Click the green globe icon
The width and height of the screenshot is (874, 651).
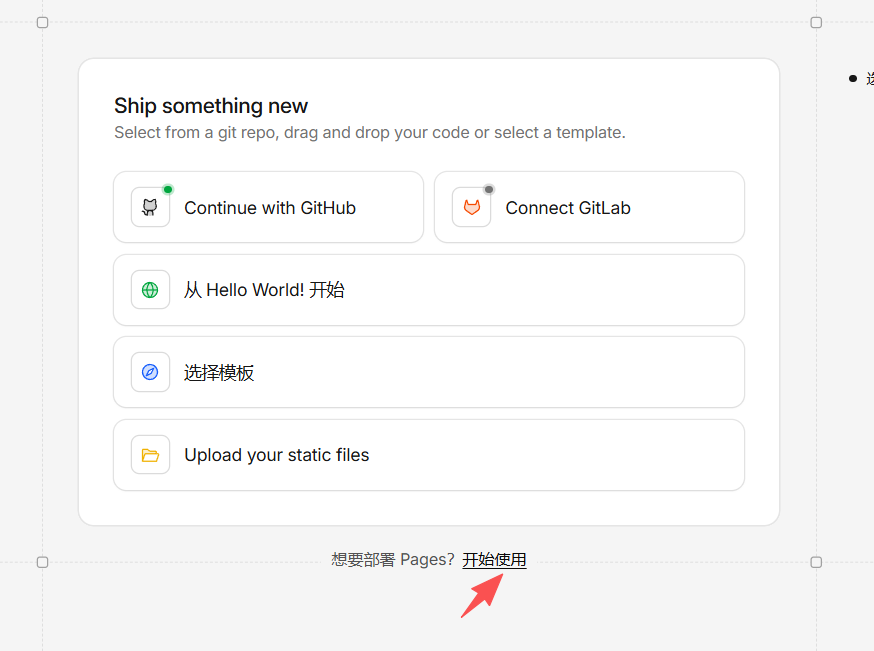click(x=150, y=290)
